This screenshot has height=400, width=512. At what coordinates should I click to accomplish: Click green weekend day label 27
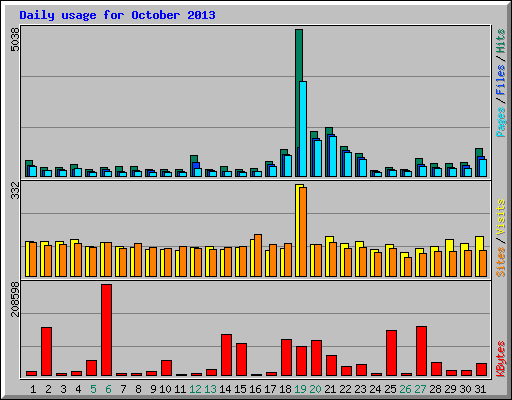420,389
